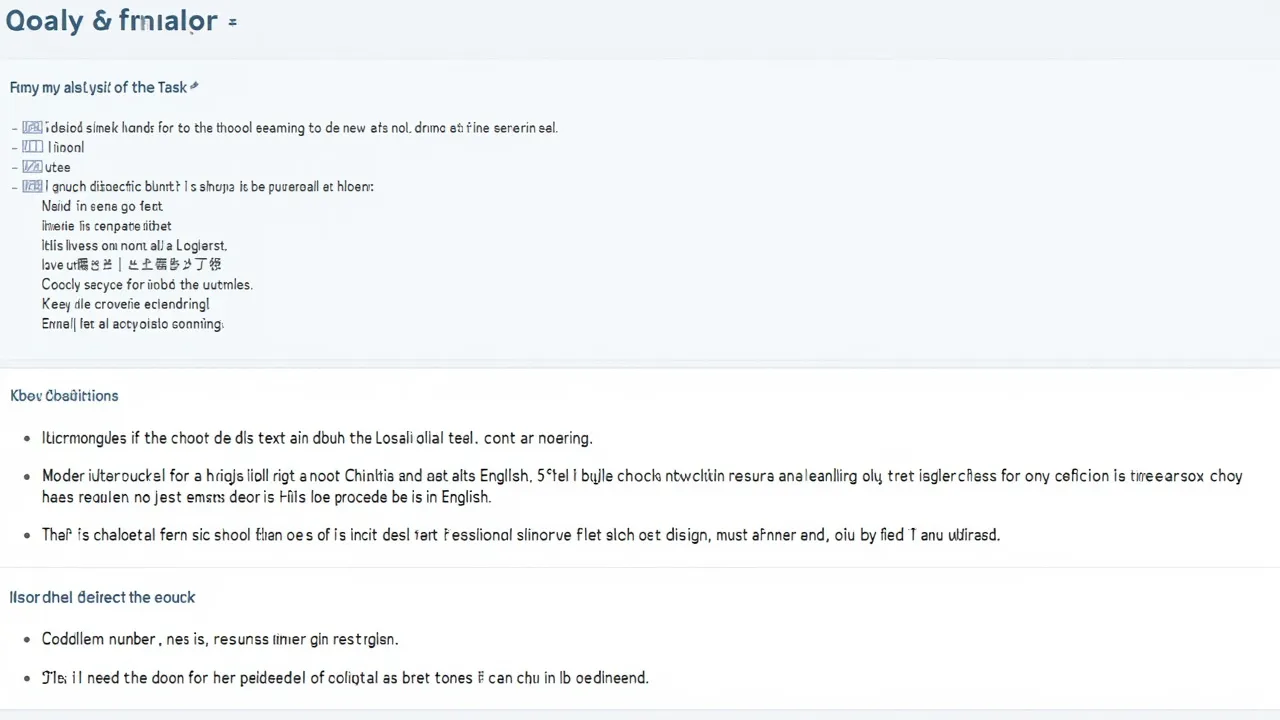Collapse the dash before the 'utee' item

click(x=14, y=168)
